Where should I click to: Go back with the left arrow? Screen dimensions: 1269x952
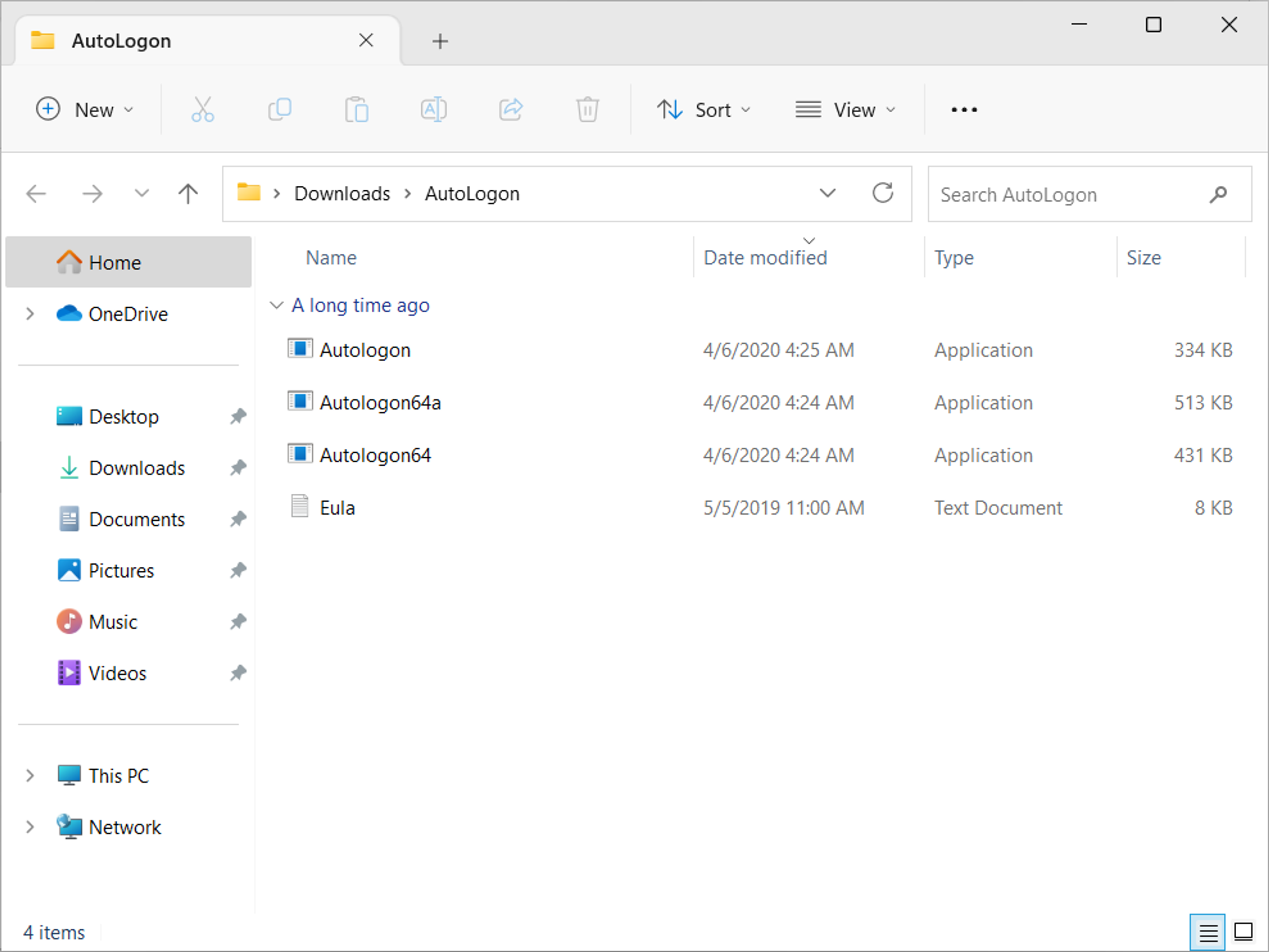(36, 194)
